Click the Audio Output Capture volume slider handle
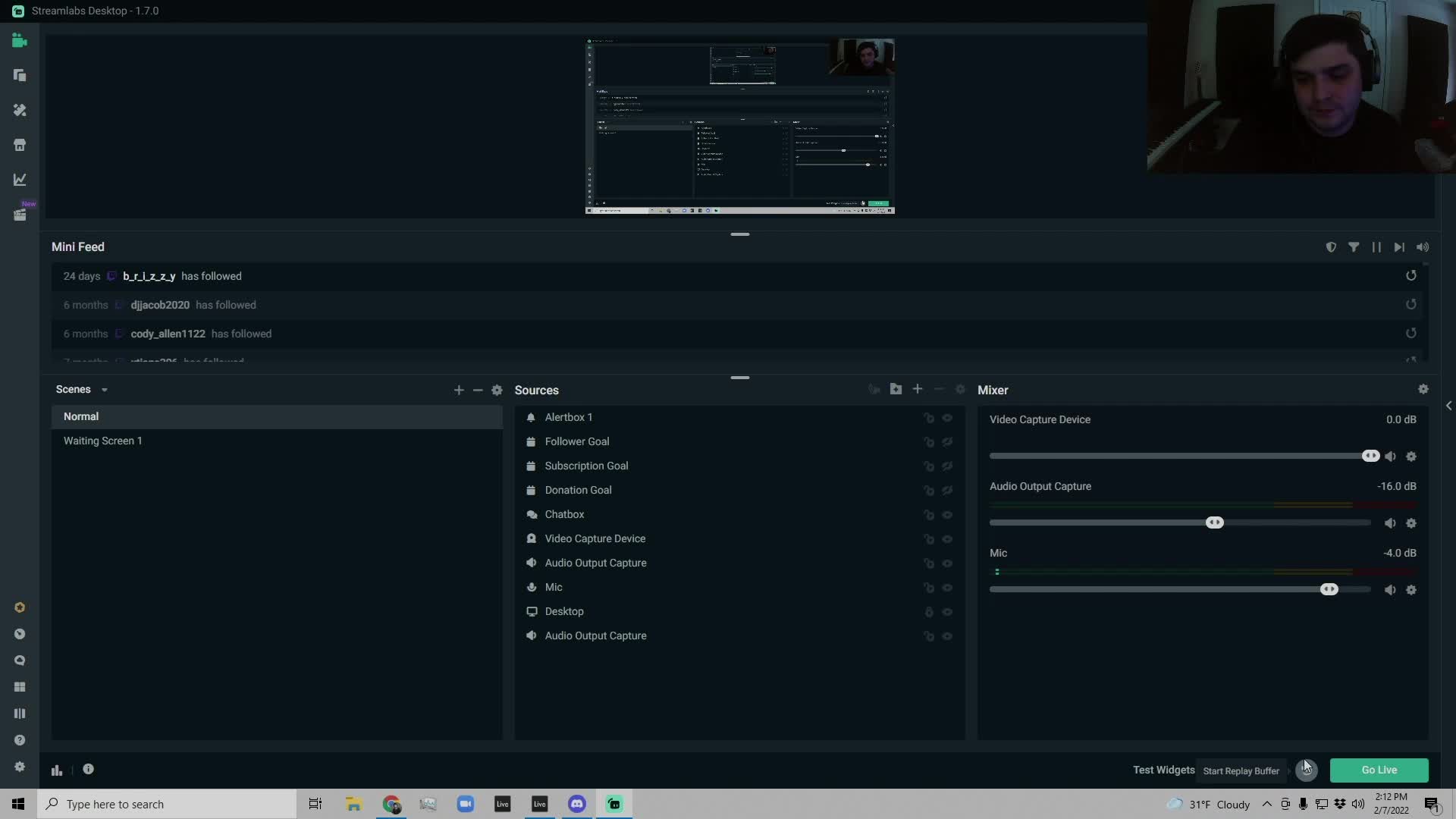 (x=1214, y=522)
